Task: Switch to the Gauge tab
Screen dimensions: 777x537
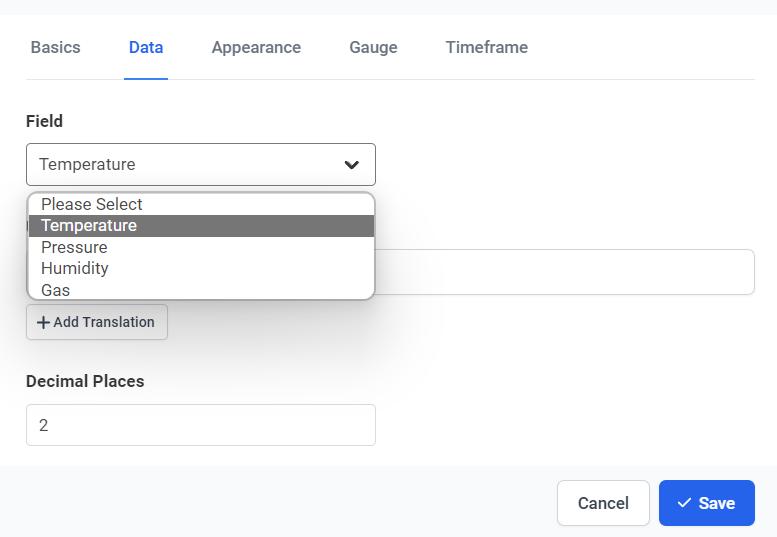Action: (373, 47)
